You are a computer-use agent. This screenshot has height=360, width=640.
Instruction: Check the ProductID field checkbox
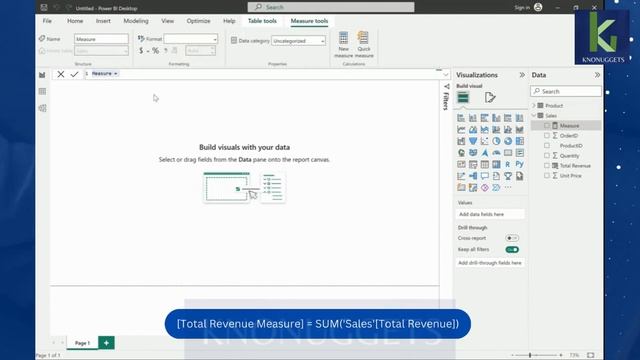(x=547, y=145)
